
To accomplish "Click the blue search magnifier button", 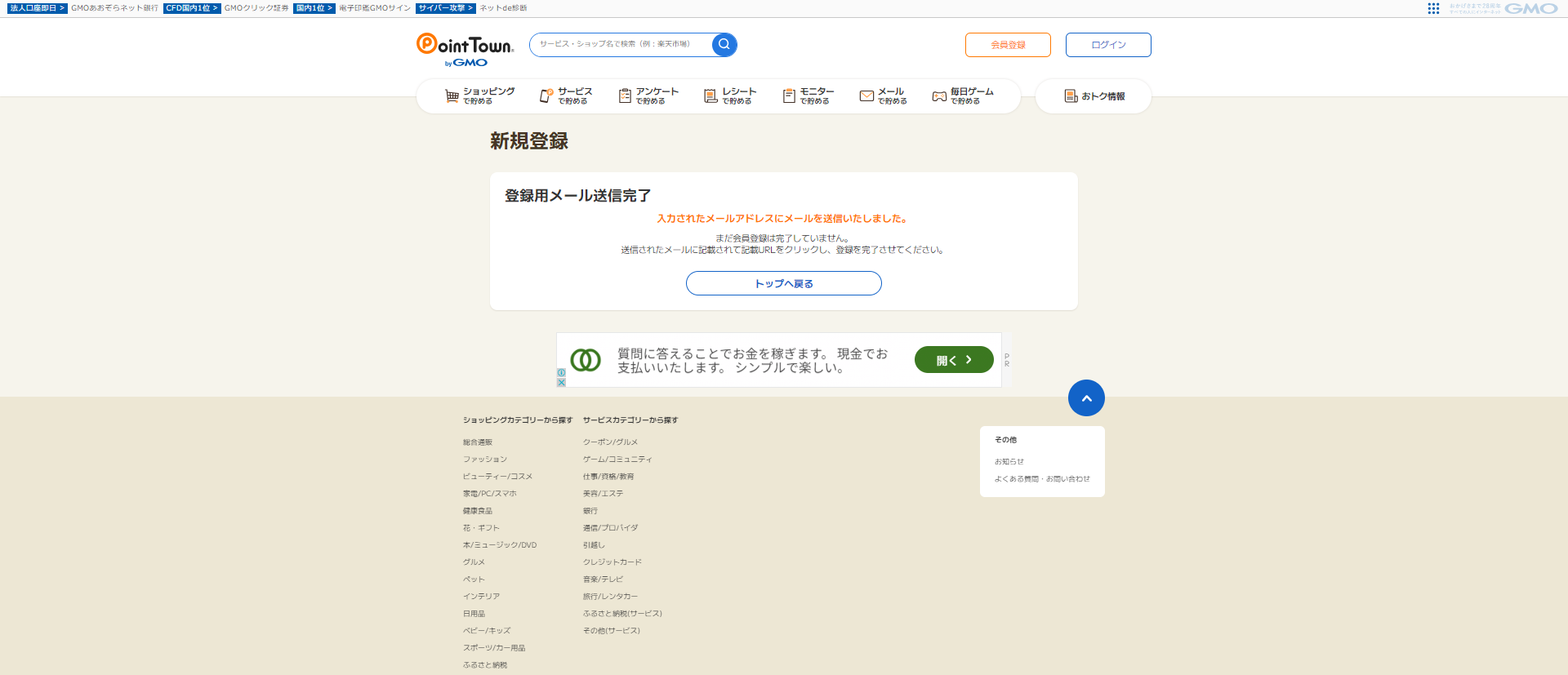I will 724,44.
